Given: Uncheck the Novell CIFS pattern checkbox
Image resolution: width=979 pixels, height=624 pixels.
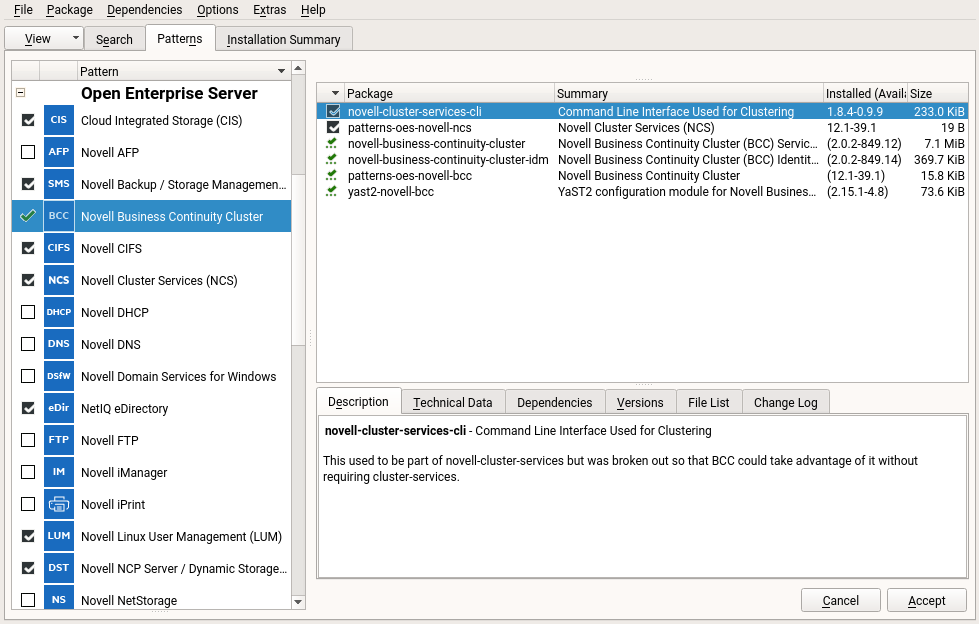Looking at the screenshot, I should [x=28, y=249].
